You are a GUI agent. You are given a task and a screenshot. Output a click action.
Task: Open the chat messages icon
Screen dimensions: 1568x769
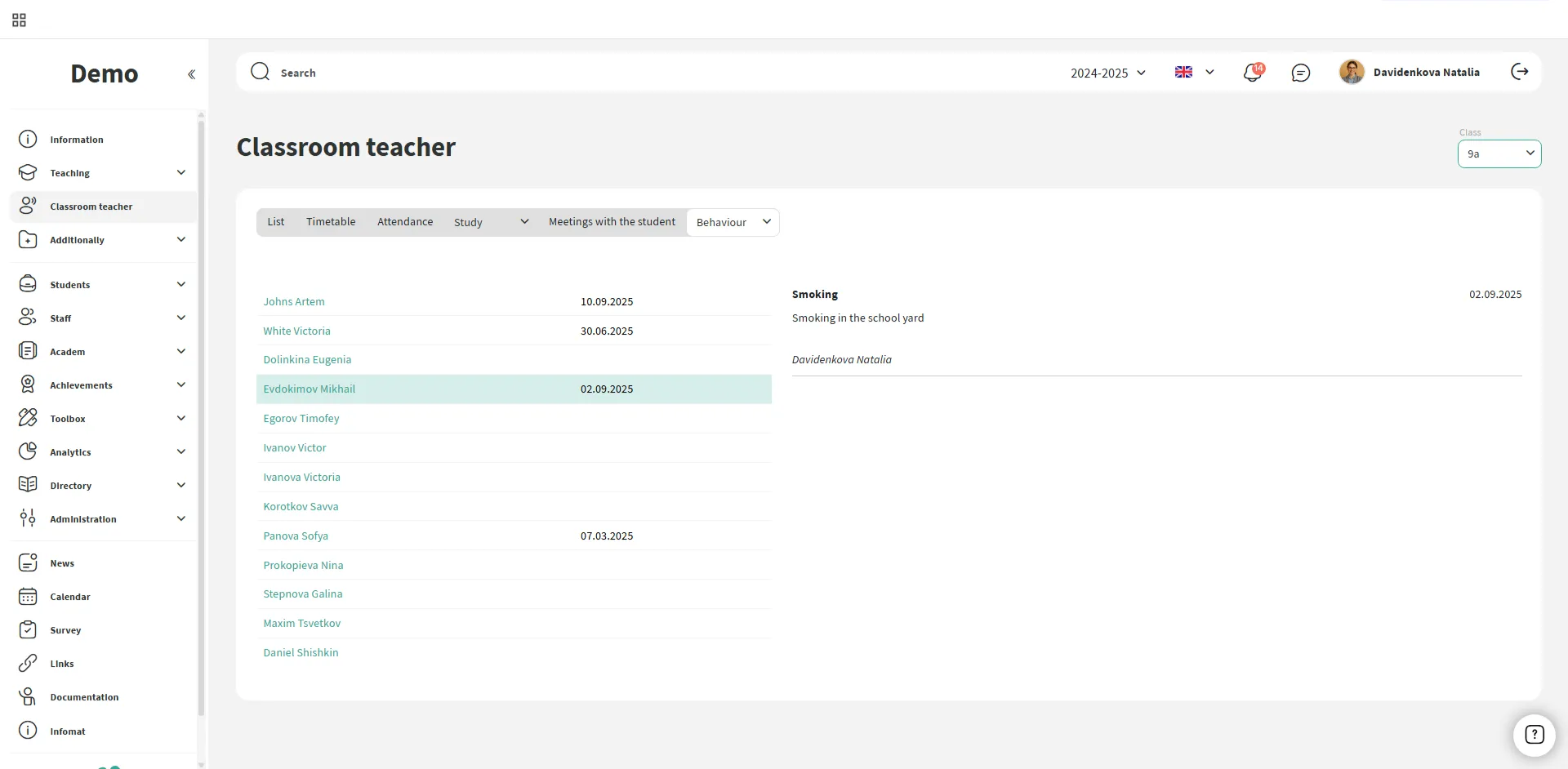click(x=1300, y=73)
